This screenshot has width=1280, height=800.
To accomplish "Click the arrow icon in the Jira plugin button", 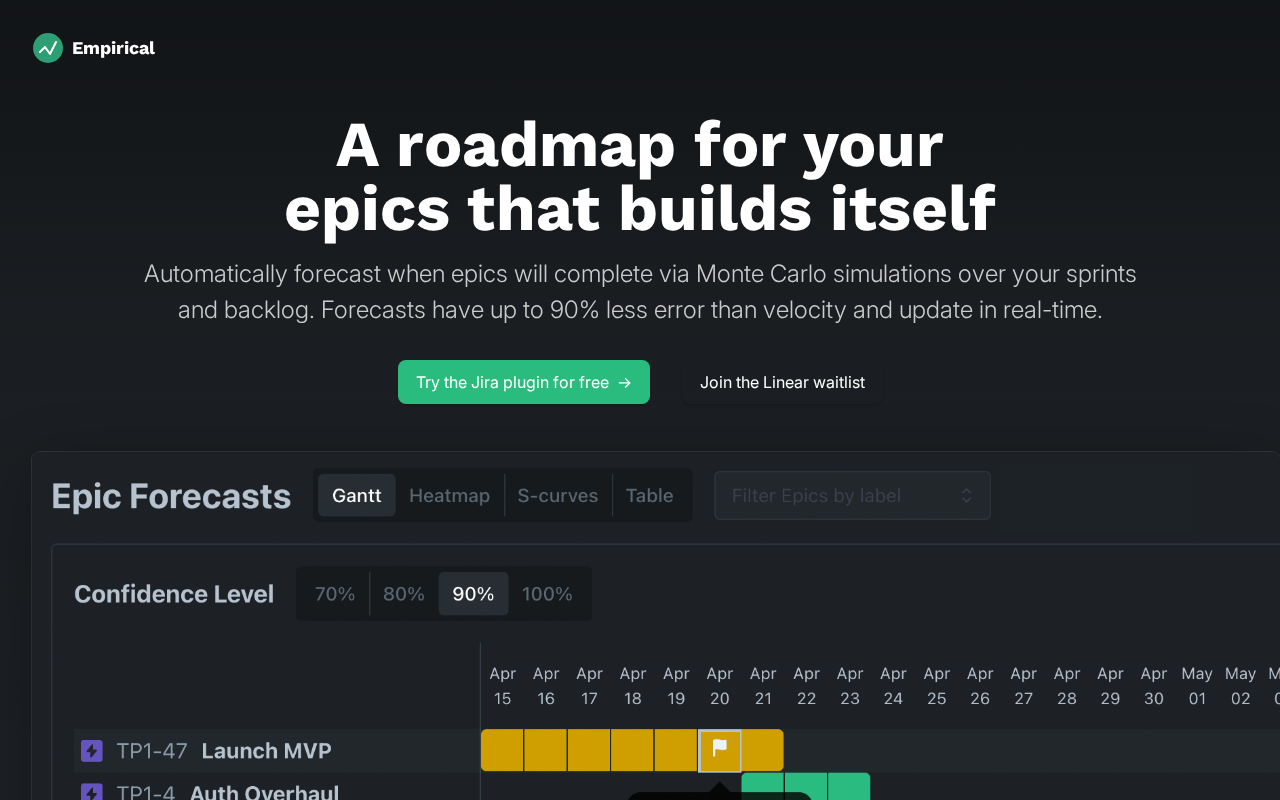I will (625, 383).
